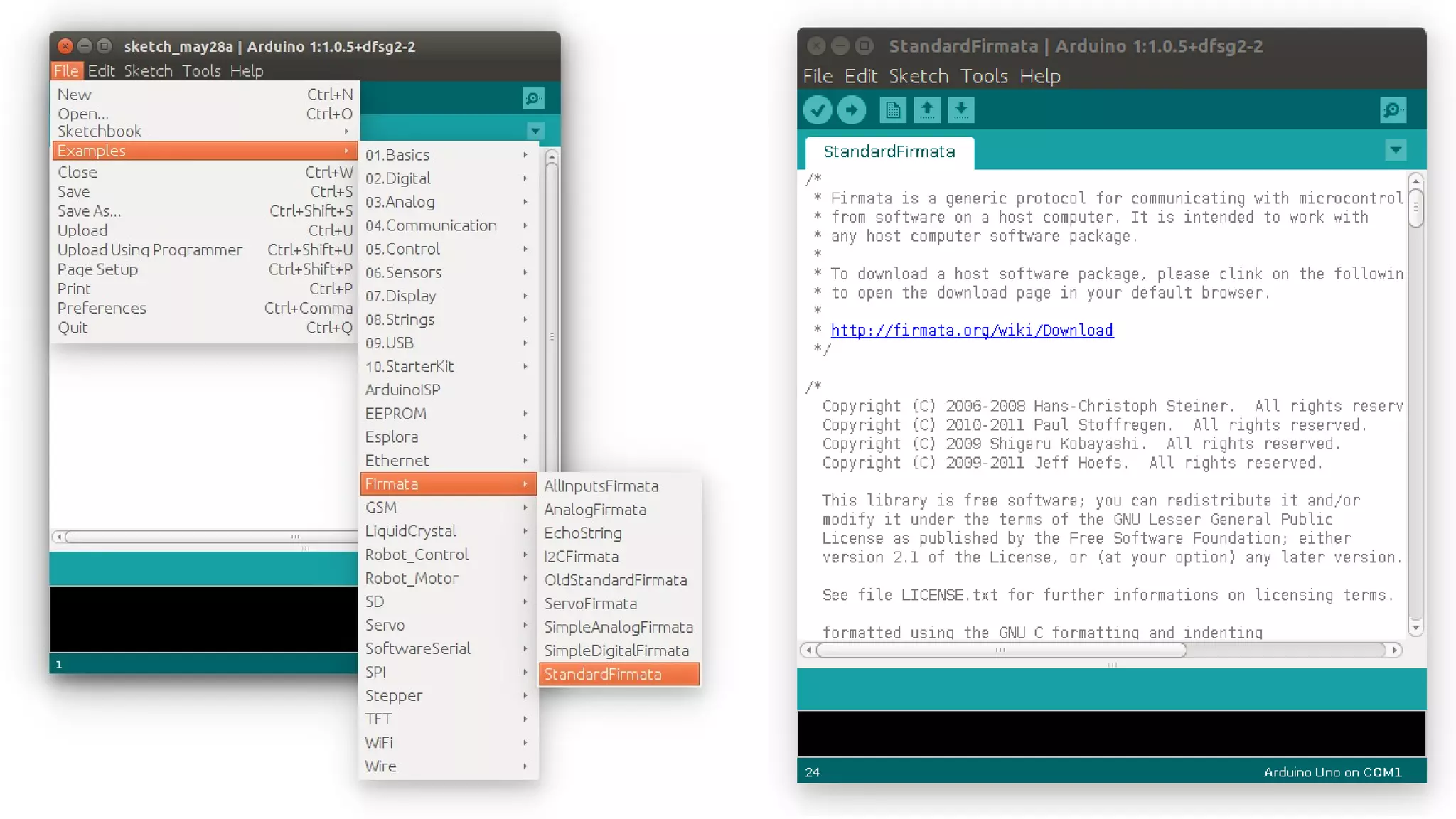Expand the SoftwareSerial examples submenu
1456x819 pixels.
[x=449, y=648]
